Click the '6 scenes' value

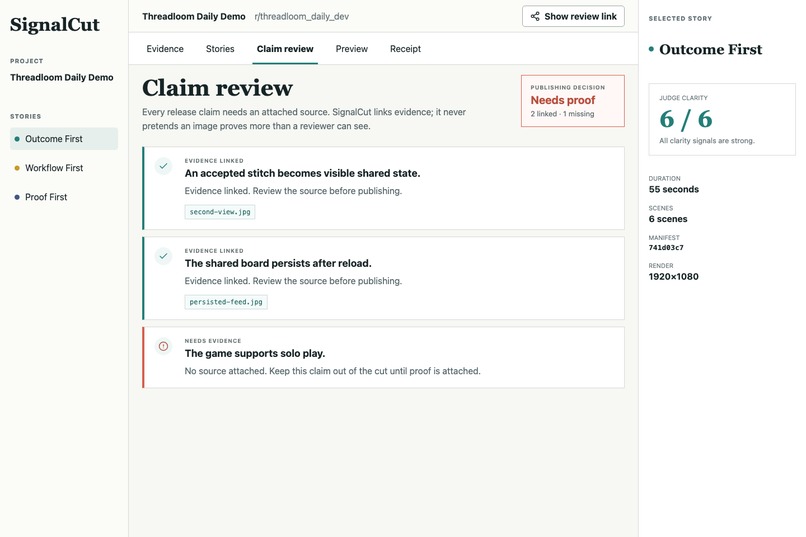668,219
